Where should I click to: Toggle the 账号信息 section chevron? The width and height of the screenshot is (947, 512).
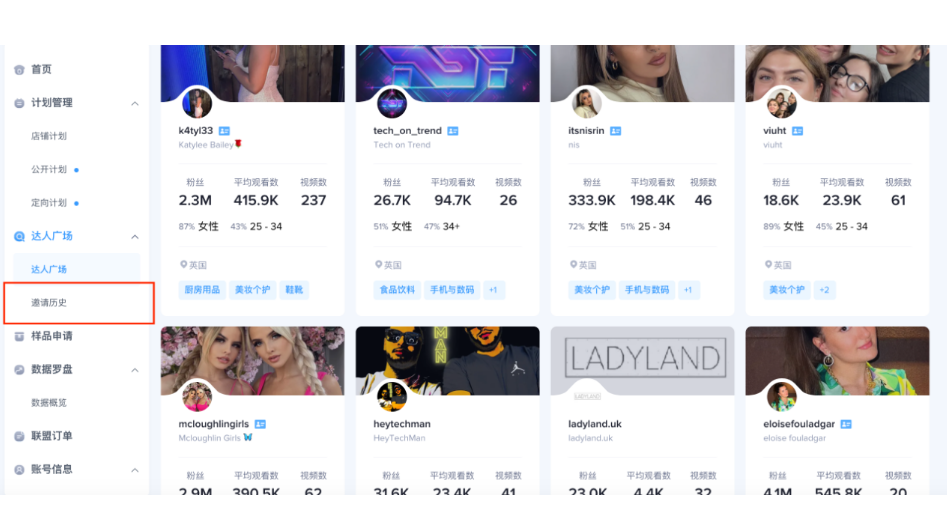[x=135, y=470]
